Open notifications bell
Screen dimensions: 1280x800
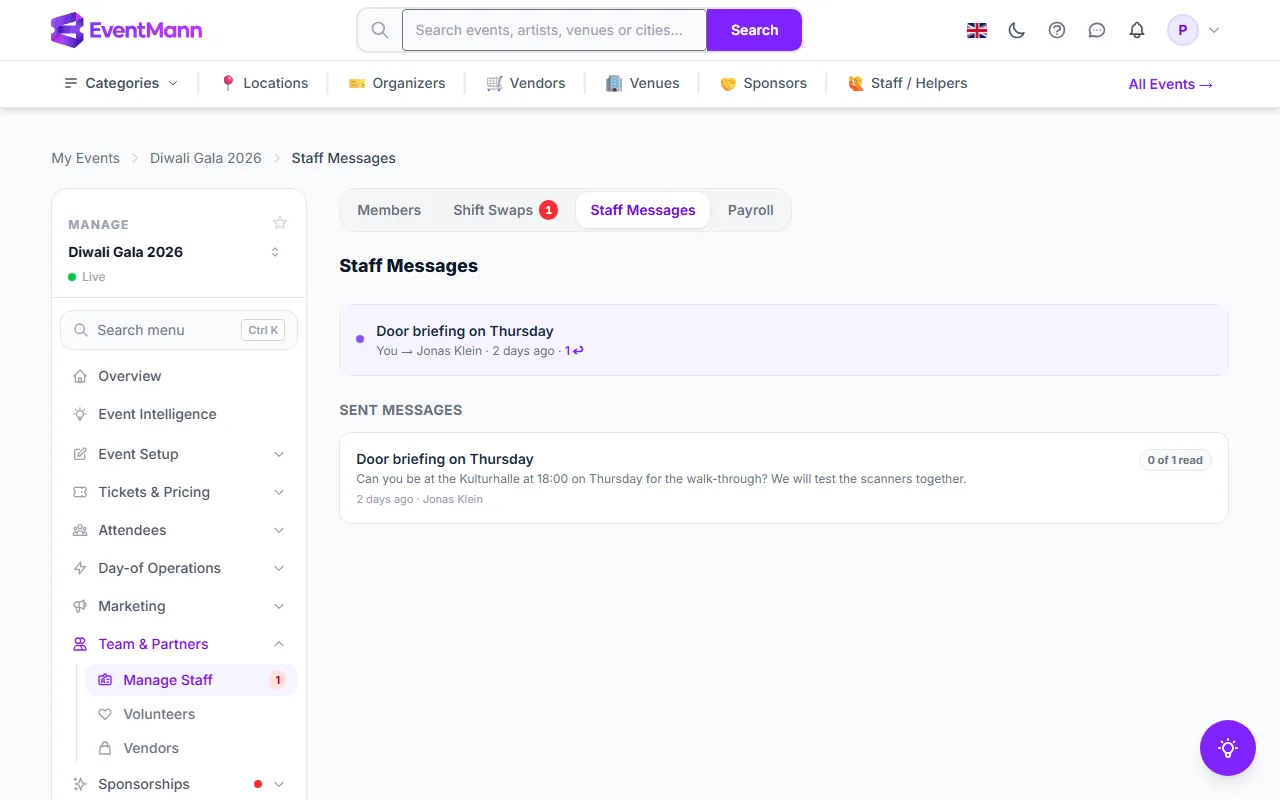pos(1137,30)
